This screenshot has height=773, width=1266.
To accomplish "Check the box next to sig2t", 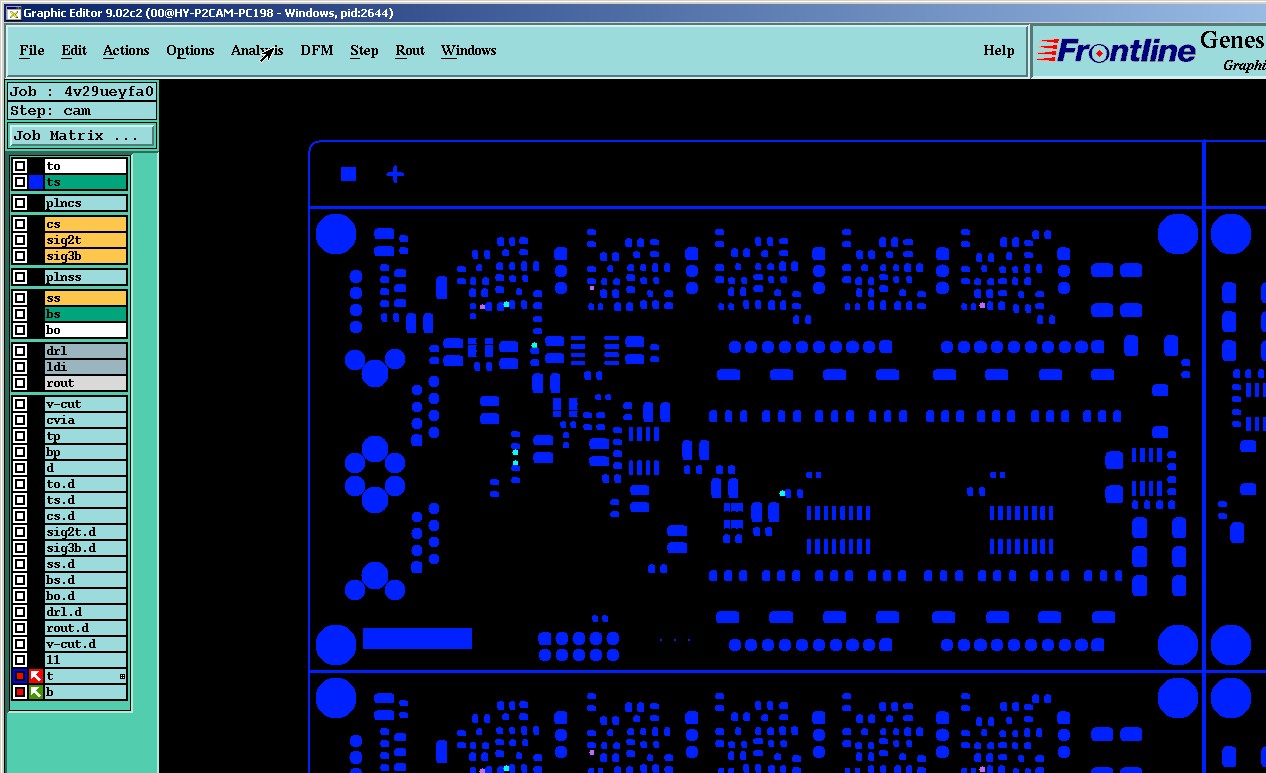I will 20,240.
